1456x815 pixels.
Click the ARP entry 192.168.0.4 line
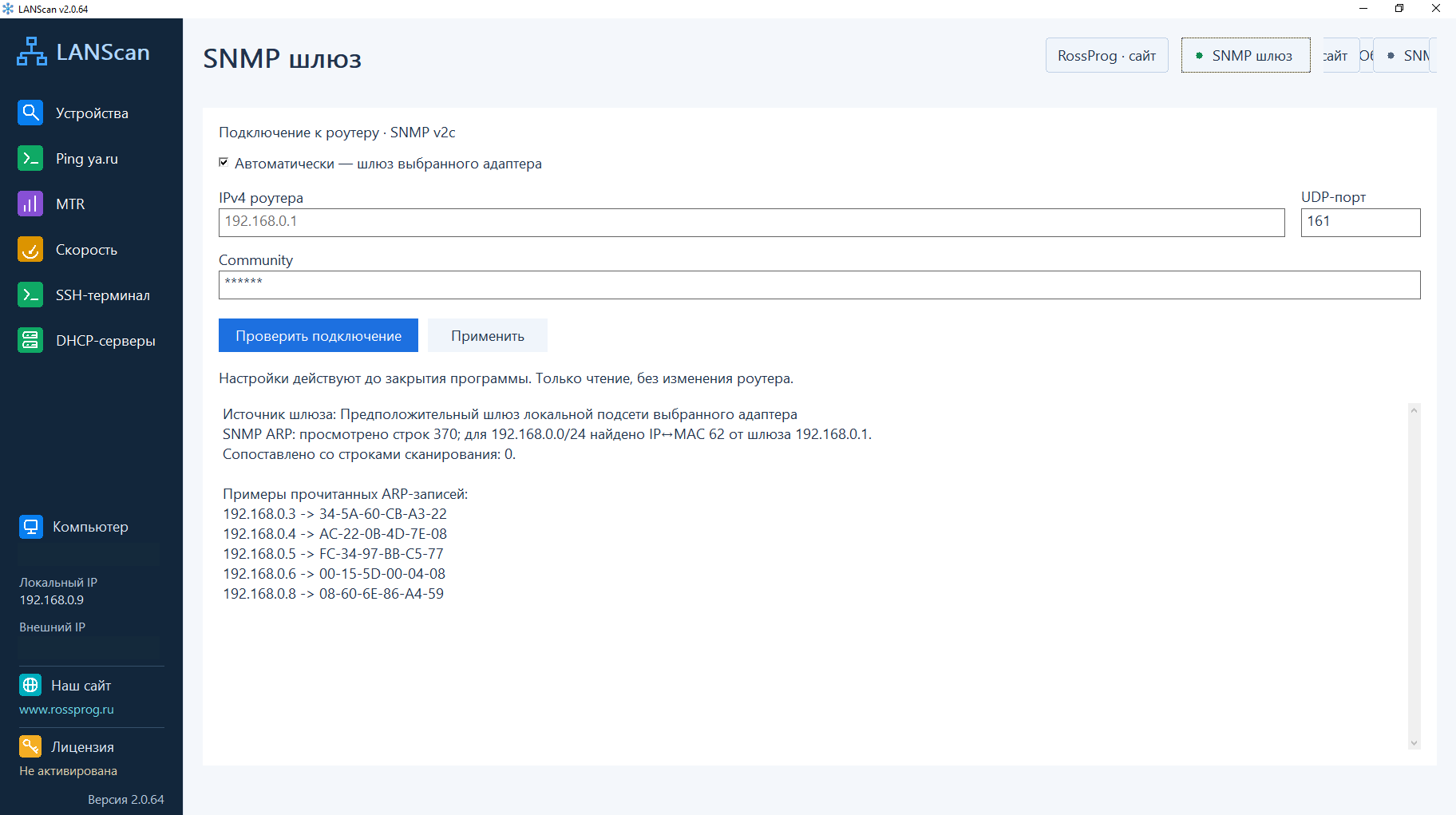[x=334, y=533]
